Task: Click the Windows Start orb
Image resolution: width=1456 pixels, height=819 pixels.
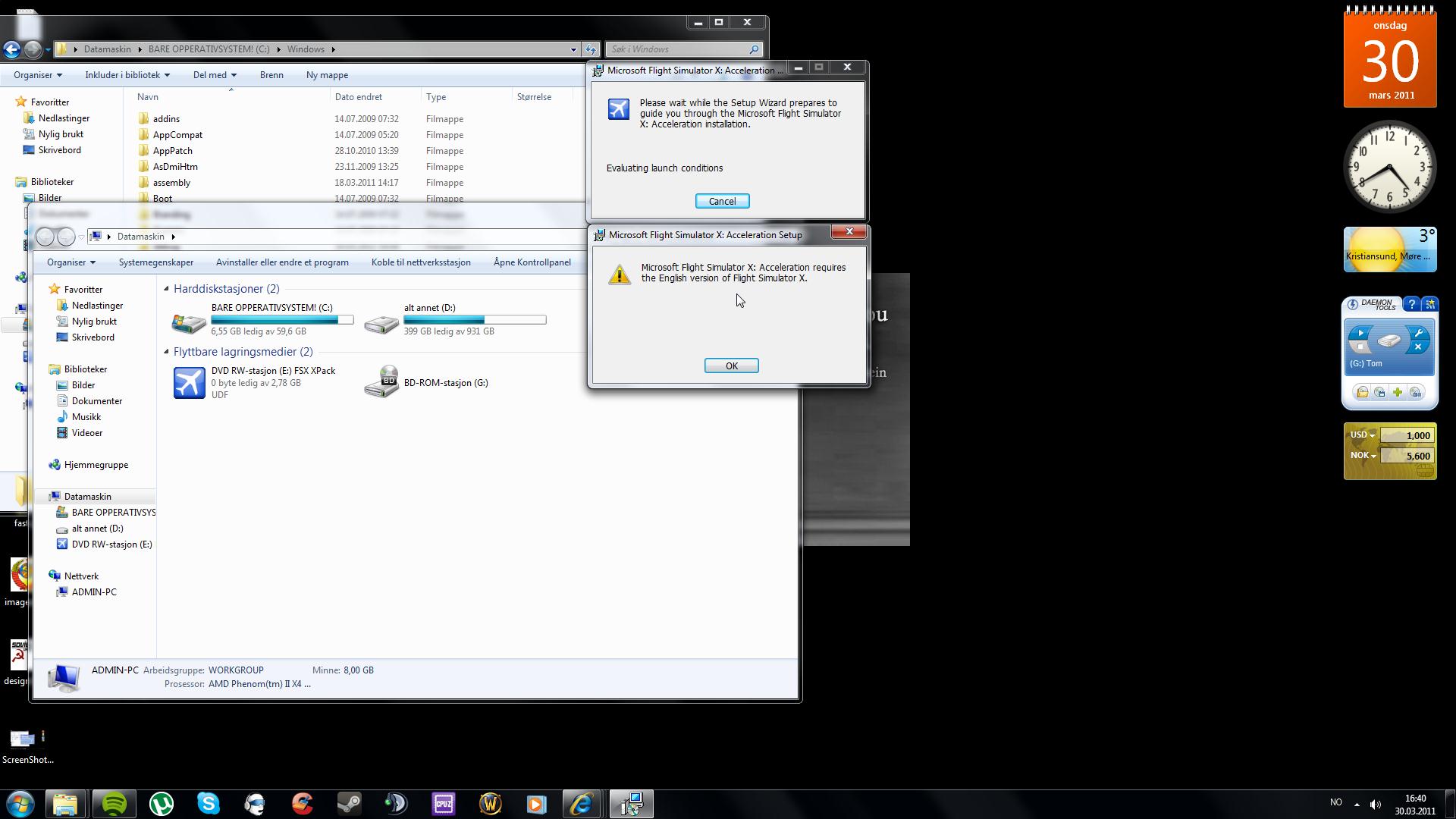Action: (x=20, y=804)
